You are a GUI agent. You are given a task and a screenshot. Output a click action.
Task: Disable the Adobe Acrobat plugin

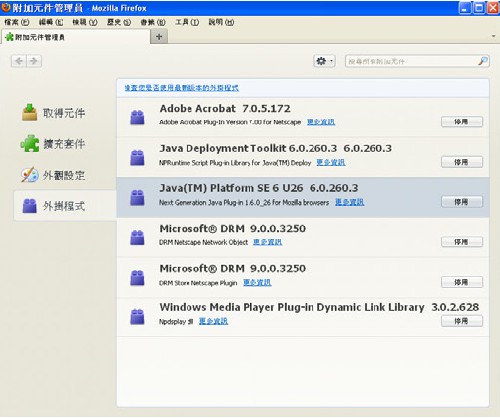pos(462,122)
